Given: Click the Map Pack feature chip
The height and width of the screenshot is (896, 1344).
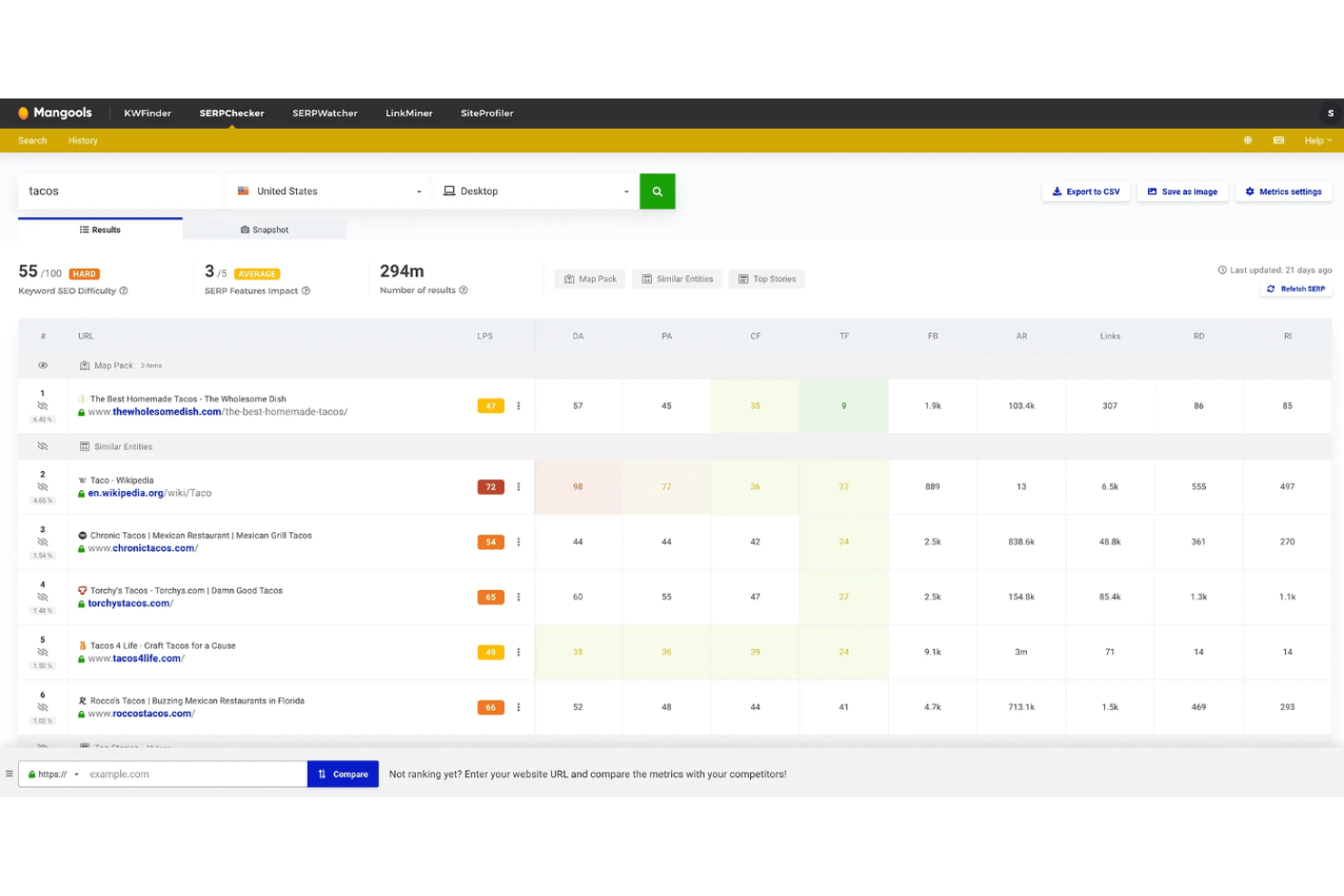Looking at the screenshot, I should click(590, 280).
